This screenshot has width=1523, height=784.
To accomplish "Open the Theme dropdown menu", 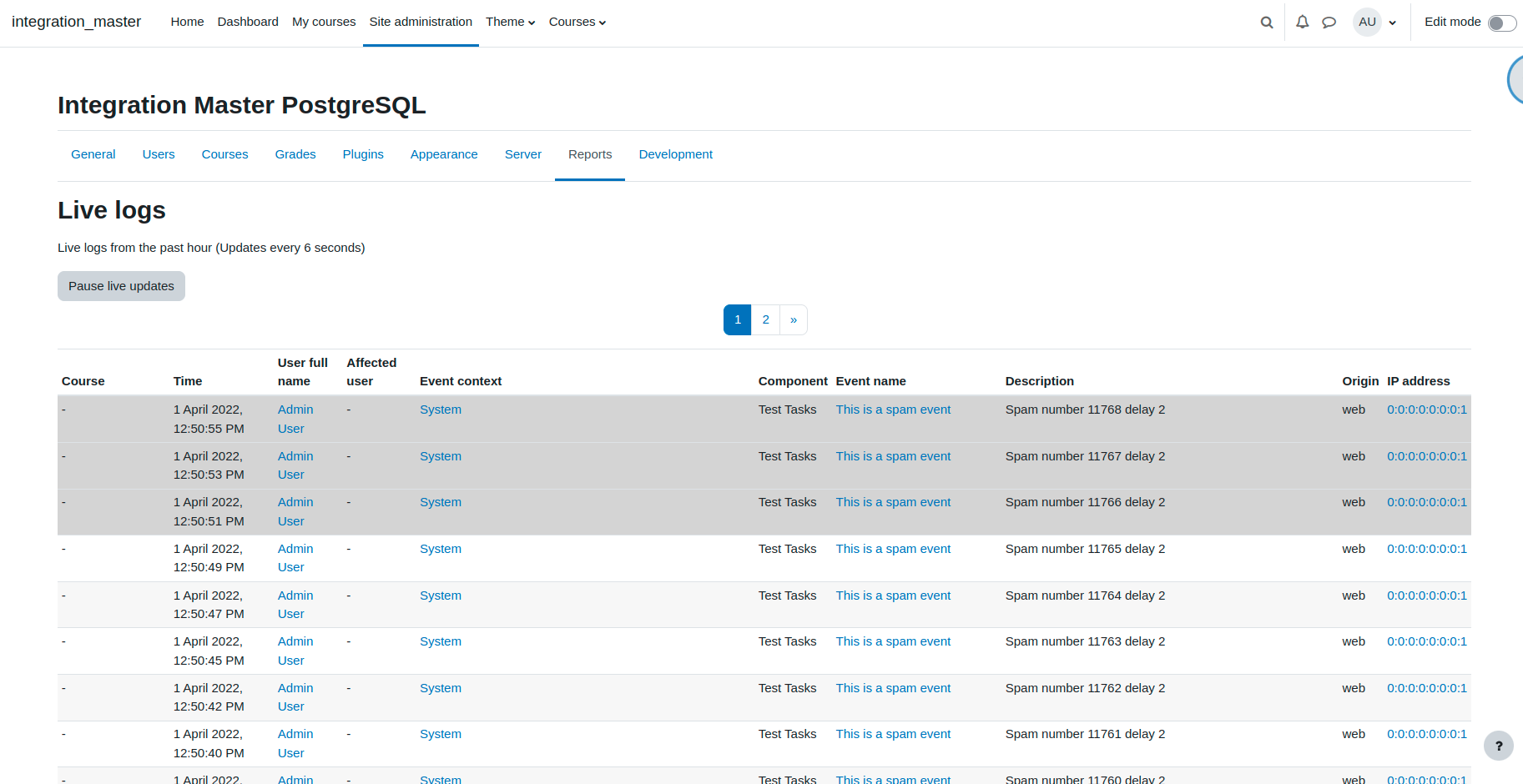I will (511, 22).
